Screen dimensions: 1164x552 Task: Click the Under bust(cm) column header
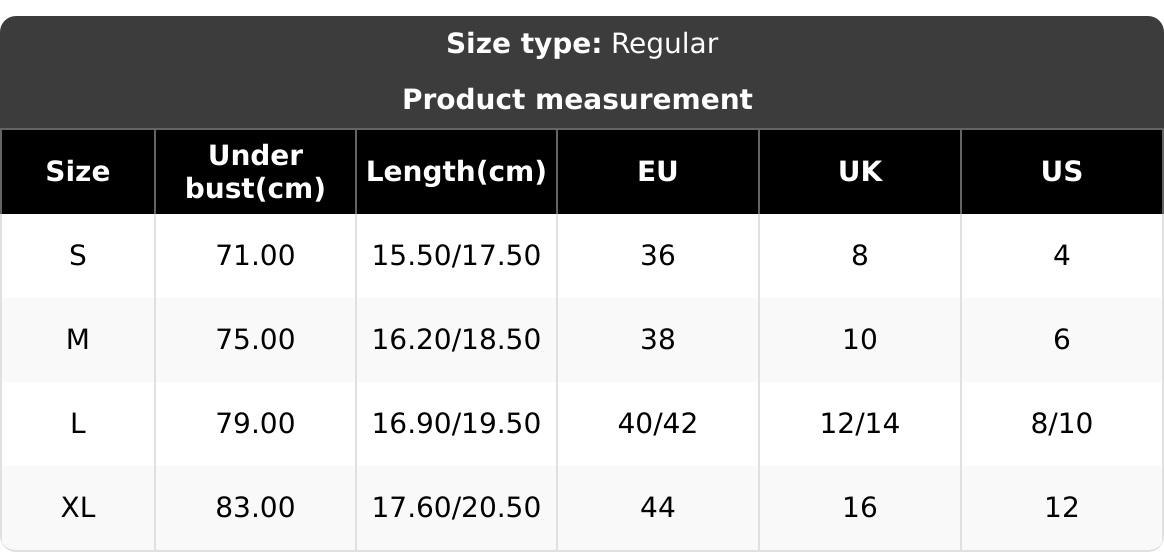point(255,172)
